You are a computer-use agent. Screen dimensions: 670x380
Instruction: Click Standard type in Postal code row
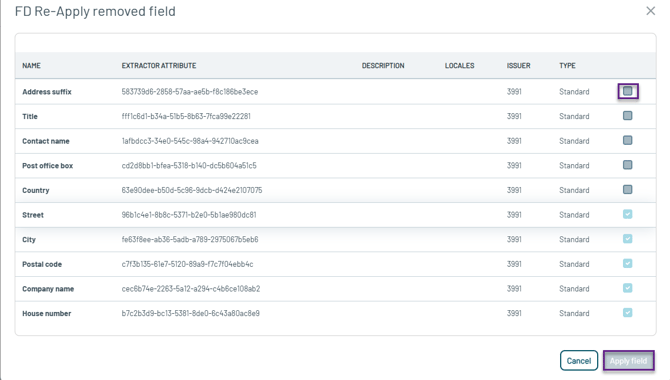pyautogui.click(x=574, y=264)
